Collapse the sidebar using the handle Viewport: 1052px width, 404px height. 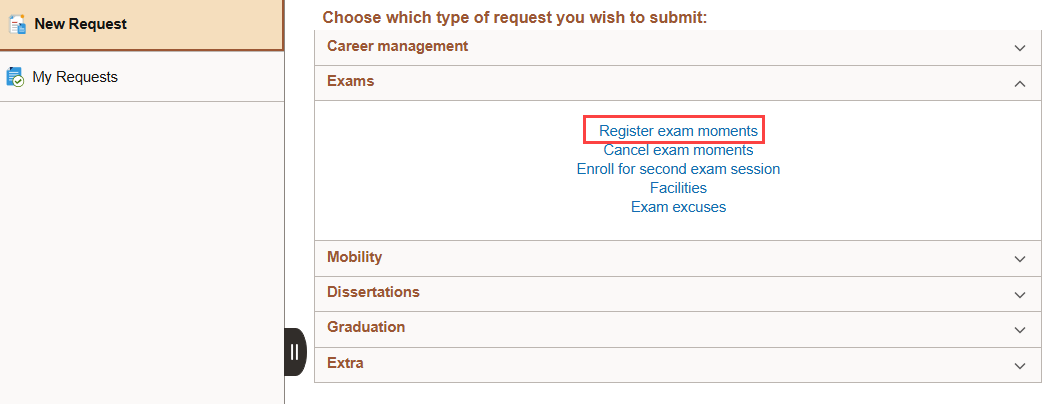[x=294, y=352]
